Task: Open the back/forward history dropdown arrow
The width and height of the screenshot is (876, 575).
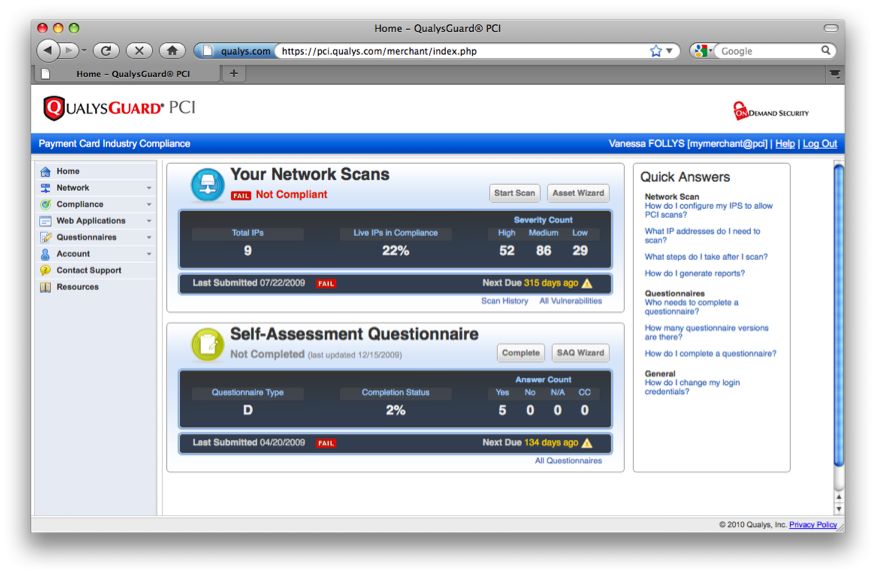Action: 84,51
